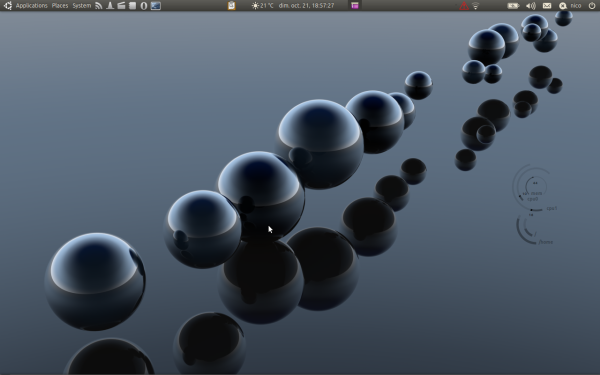Open the notebook launcher icon

(132, 6)
